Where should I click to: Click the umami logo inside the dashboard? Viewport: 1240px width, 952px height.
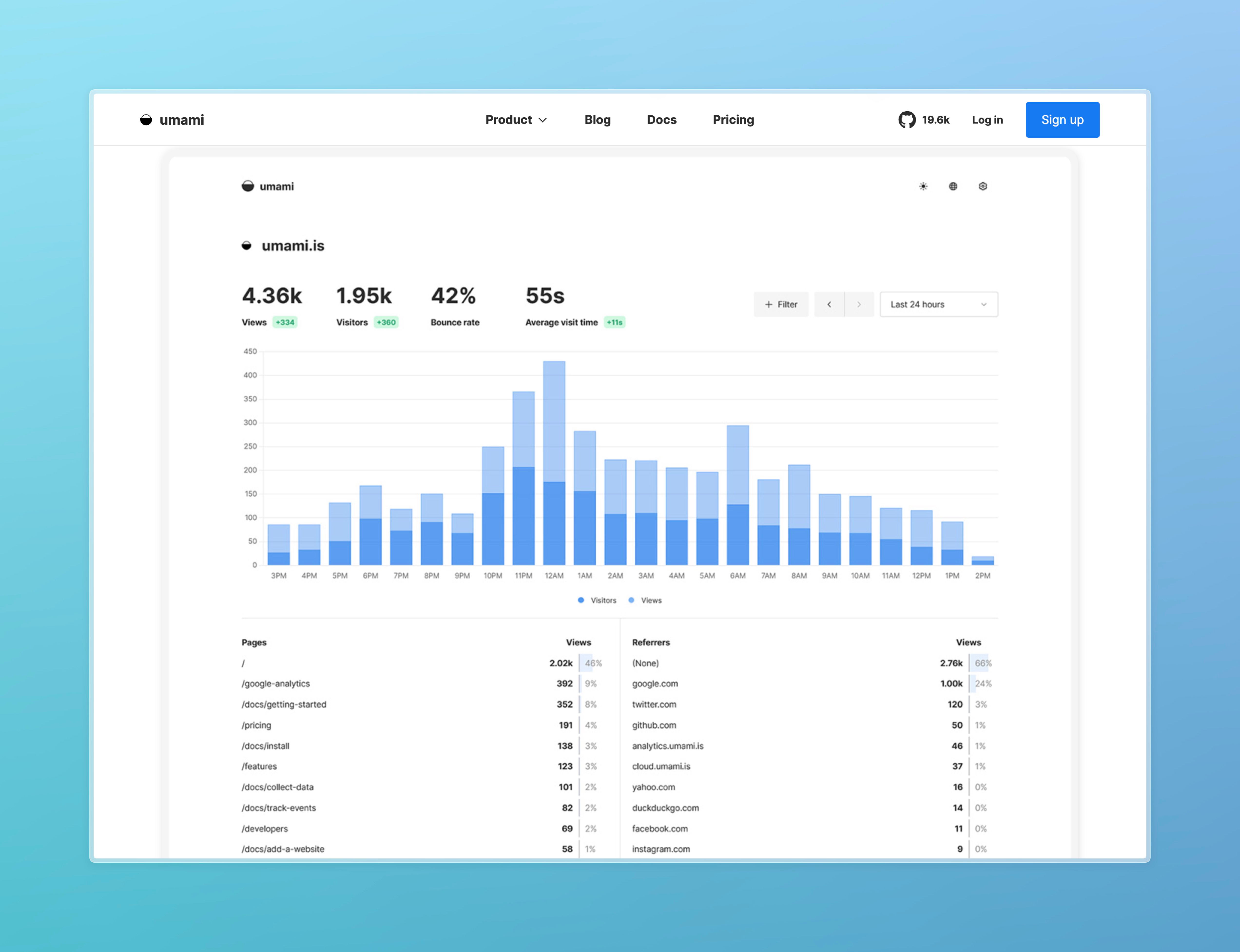point(268,186)
